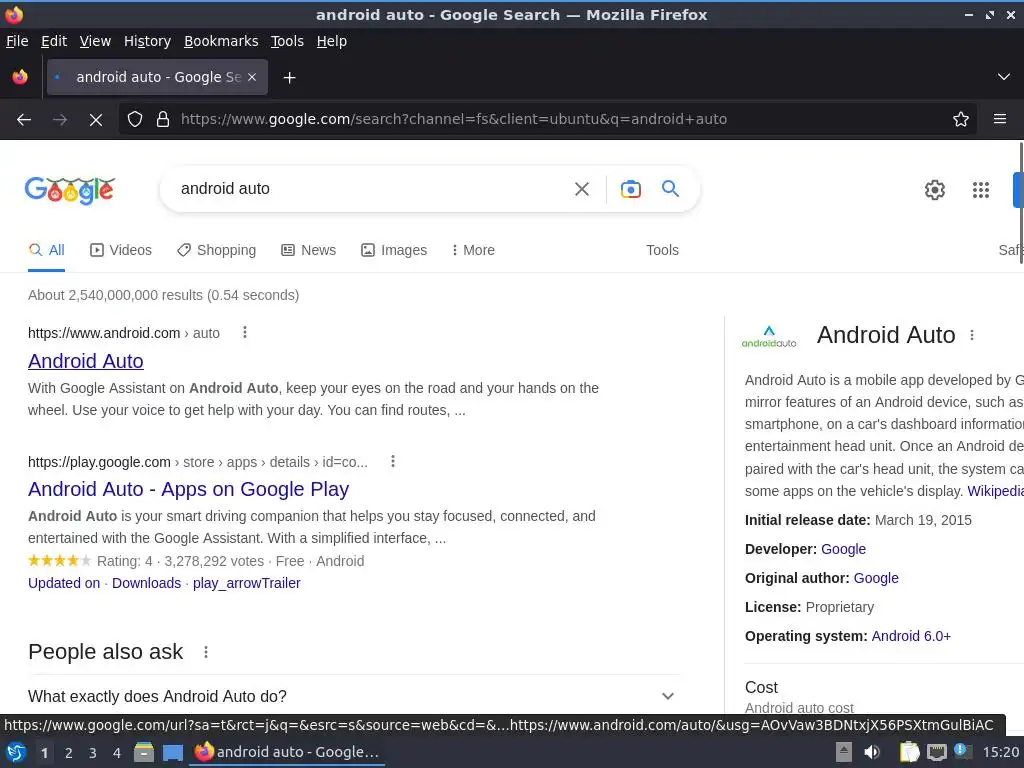Open the Android Auto logo thumbnail
The width and height of the screenshot is (1024, 768).
pos(769,336)
